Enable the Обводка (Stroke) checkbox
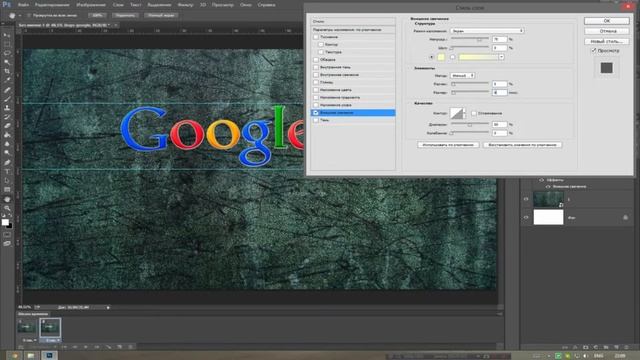Screen dimensions: 640x360 point(316,60)
